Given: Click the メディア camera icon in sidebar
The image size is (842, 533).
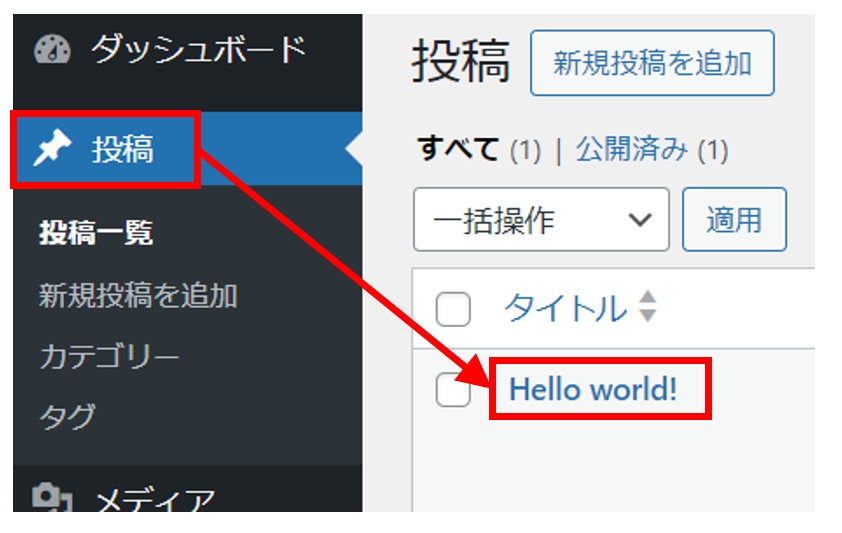Looking at the screenshot, I should point(48,499).
